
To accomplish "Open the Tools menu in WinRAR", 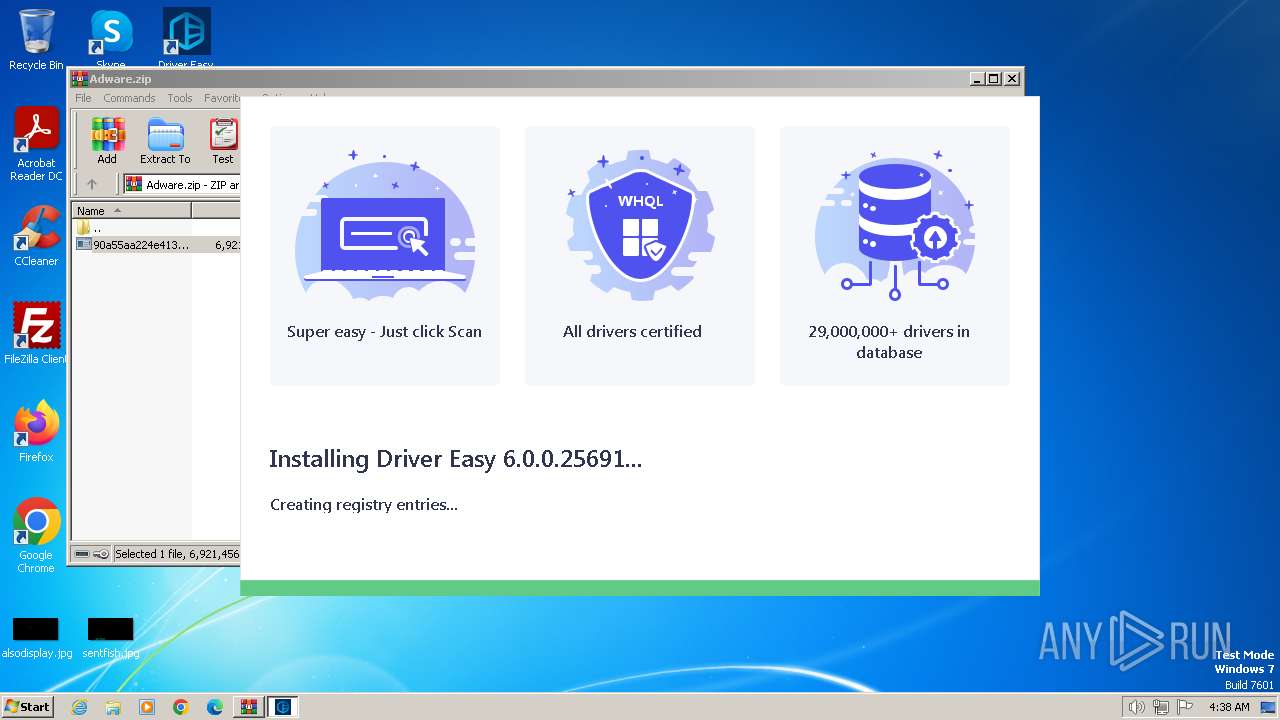I will coord(180,98).
